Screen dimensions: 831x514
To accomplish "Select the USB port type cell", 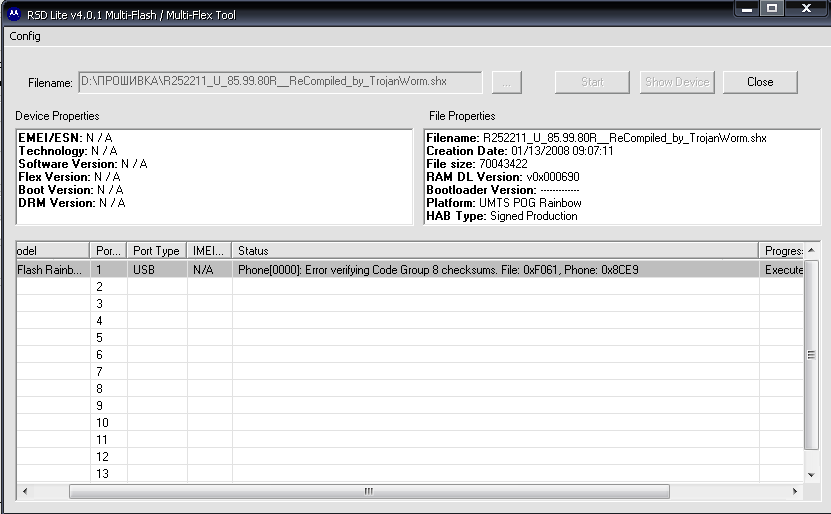I will pyautogui.click(x=157, y=270).
